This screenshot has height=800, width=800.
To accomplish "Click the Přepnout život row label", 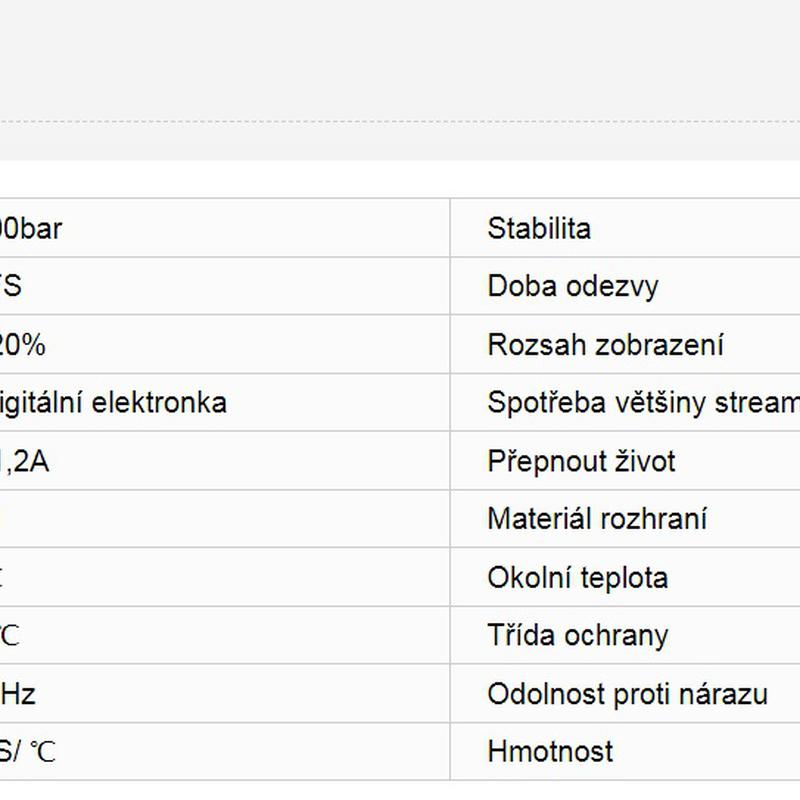I will 581,461.
